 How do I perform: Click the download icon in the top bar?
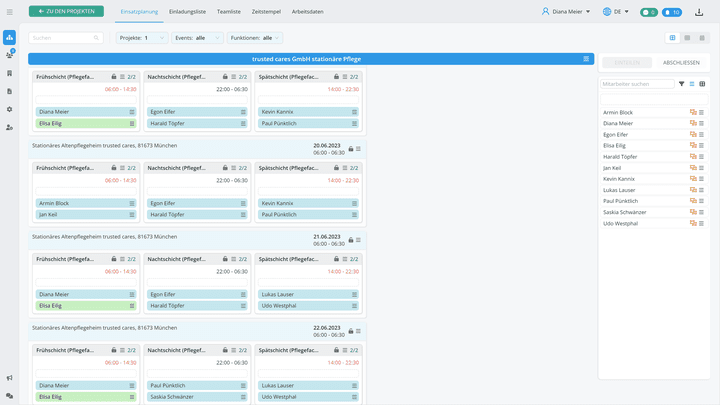[699, 12]
